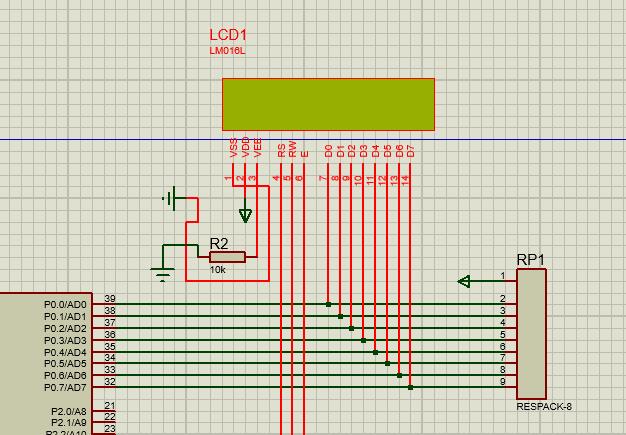Click the P0.7/AD7 pin name

coord(65,388)
